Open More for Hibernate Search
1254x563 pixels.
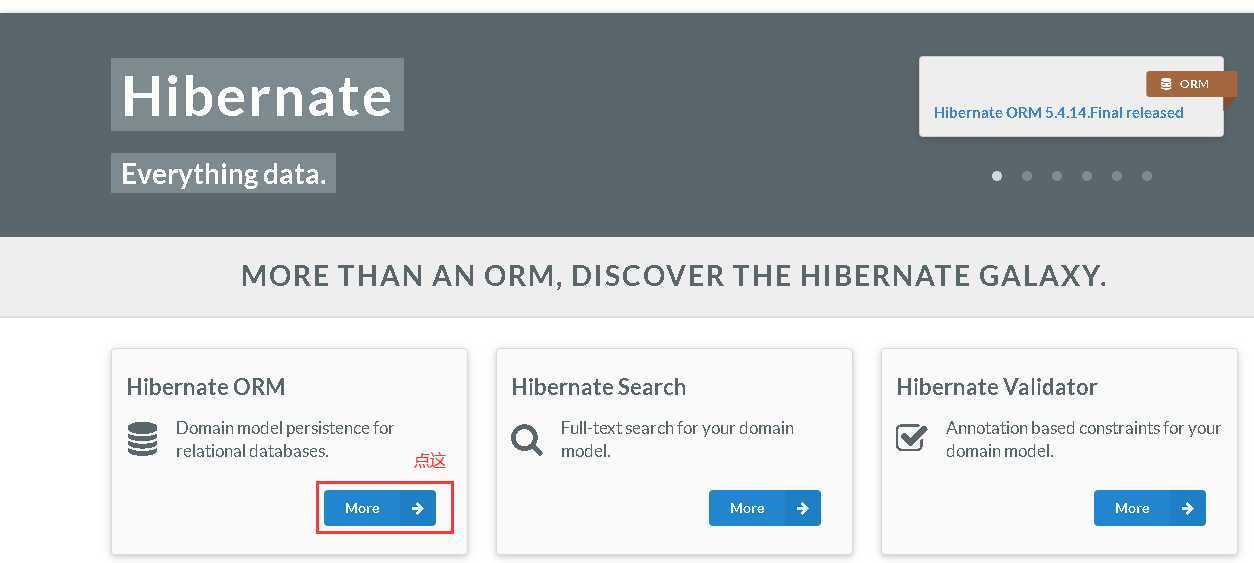click(x=765, y=508)
